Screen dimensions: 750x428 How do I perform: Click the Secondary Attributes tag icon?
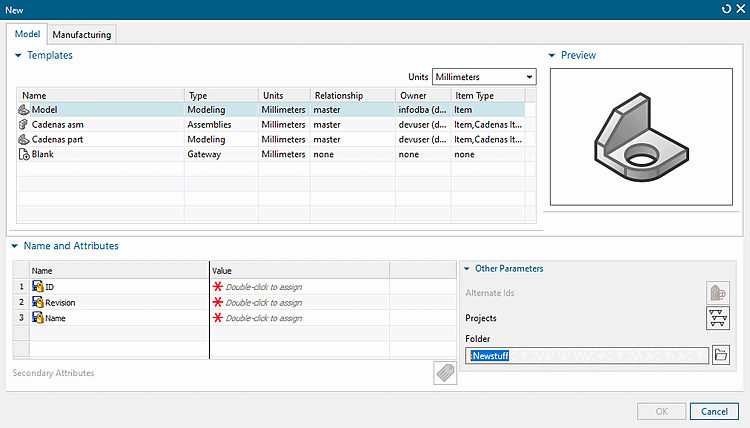coord(445,373)
